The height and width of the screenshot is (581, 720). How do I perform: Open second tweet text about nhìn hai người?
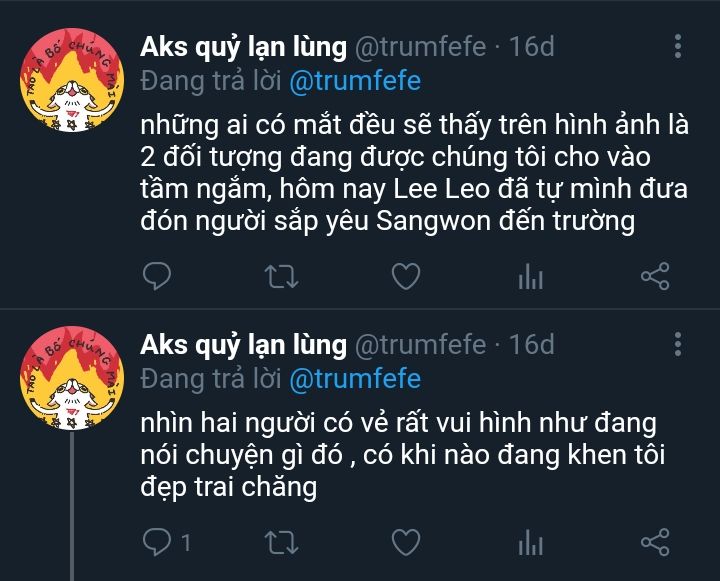coord(403,455)
